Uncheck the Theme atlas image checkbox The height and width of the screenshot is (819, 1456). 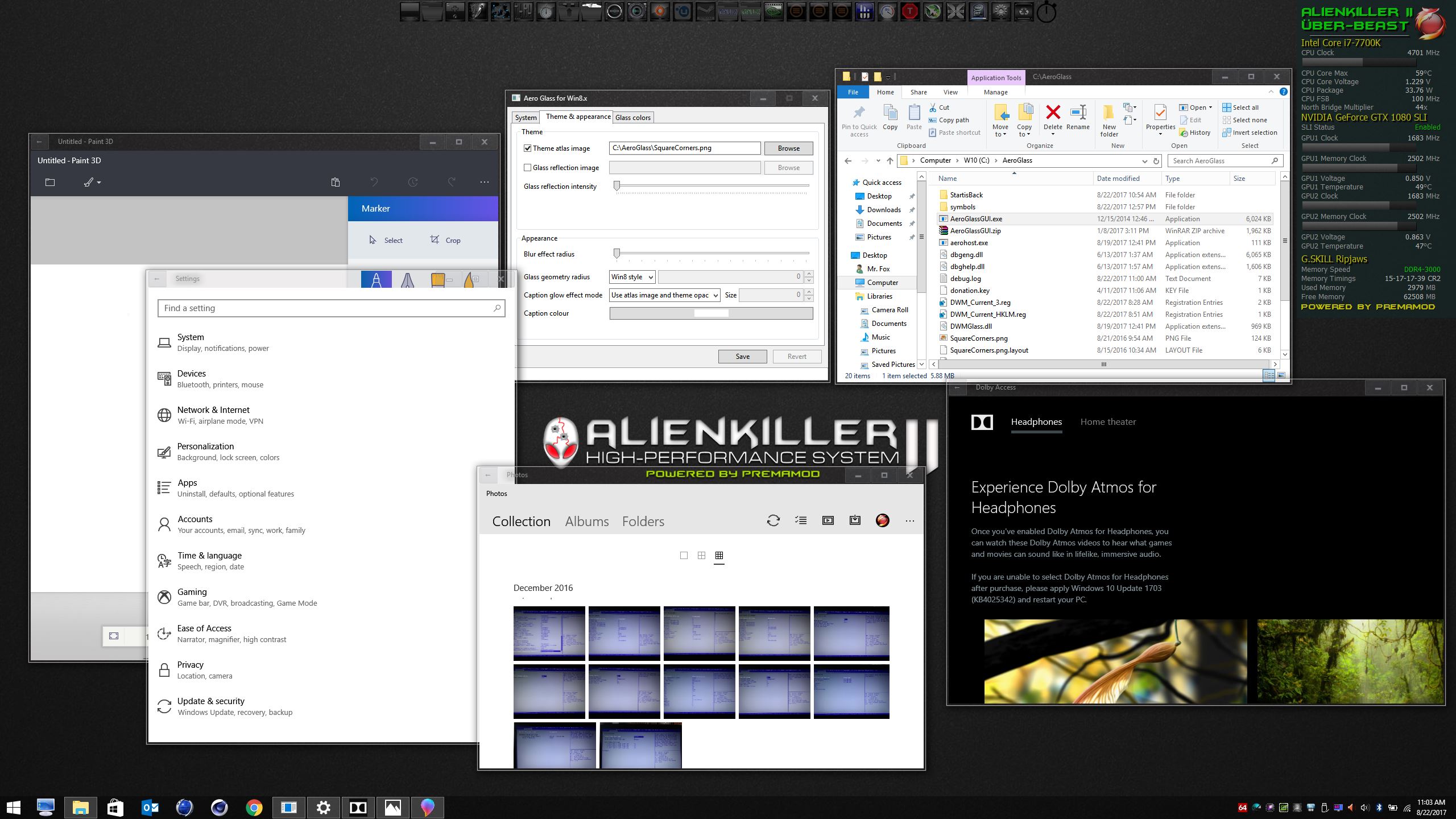(528, 148)
